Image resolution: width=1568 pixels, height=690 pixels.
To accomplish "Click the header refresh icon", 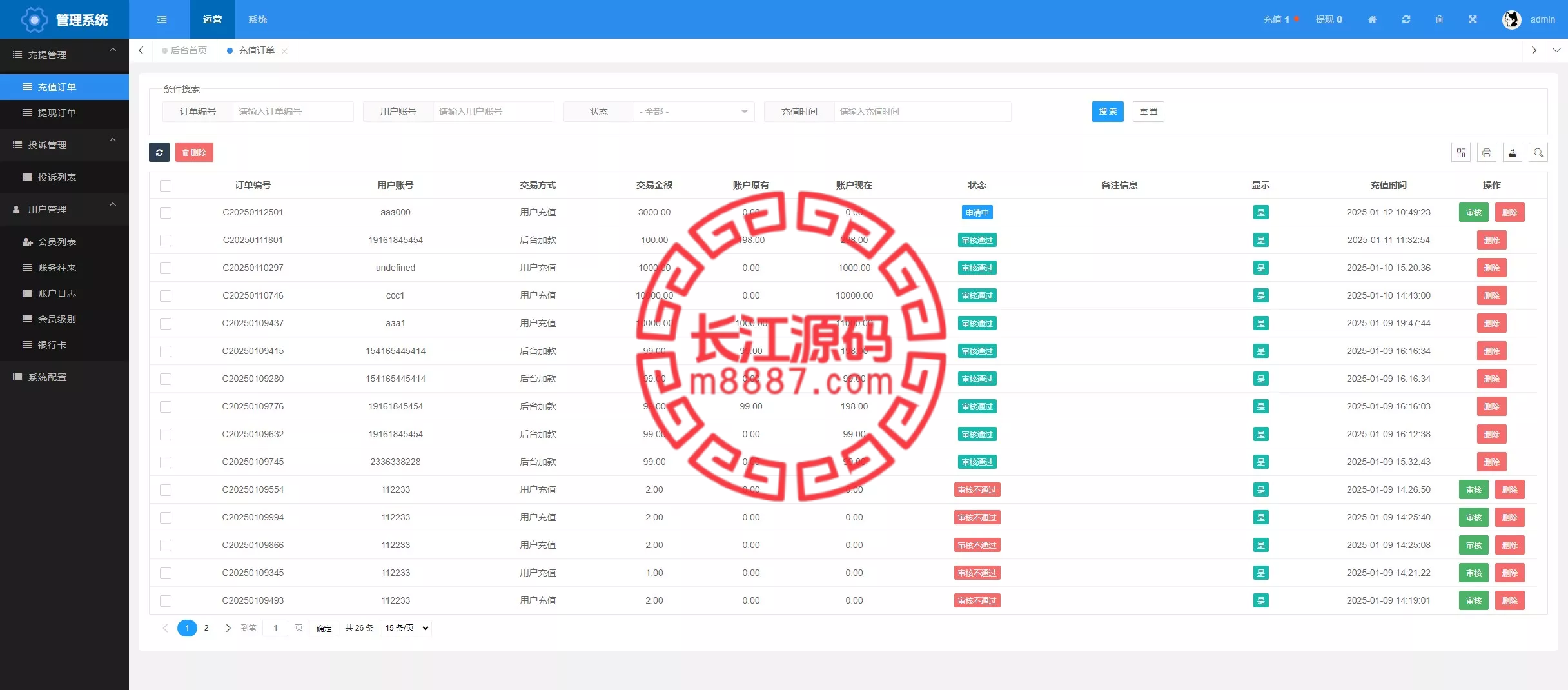I will click(x=1406, y=19).
